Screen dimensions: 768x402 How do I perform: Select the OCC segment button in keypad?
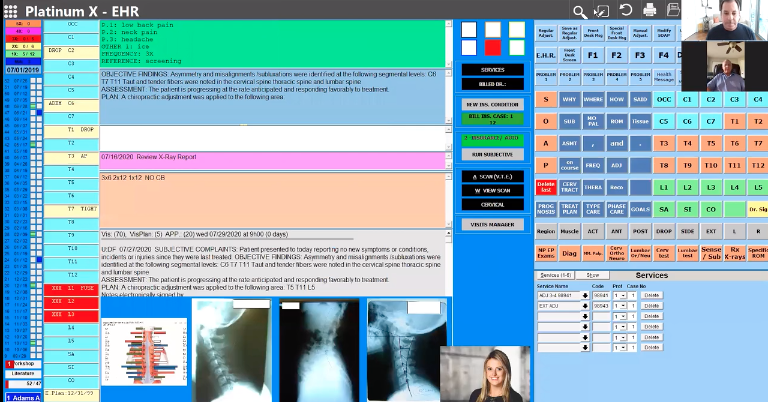(664, 99)
